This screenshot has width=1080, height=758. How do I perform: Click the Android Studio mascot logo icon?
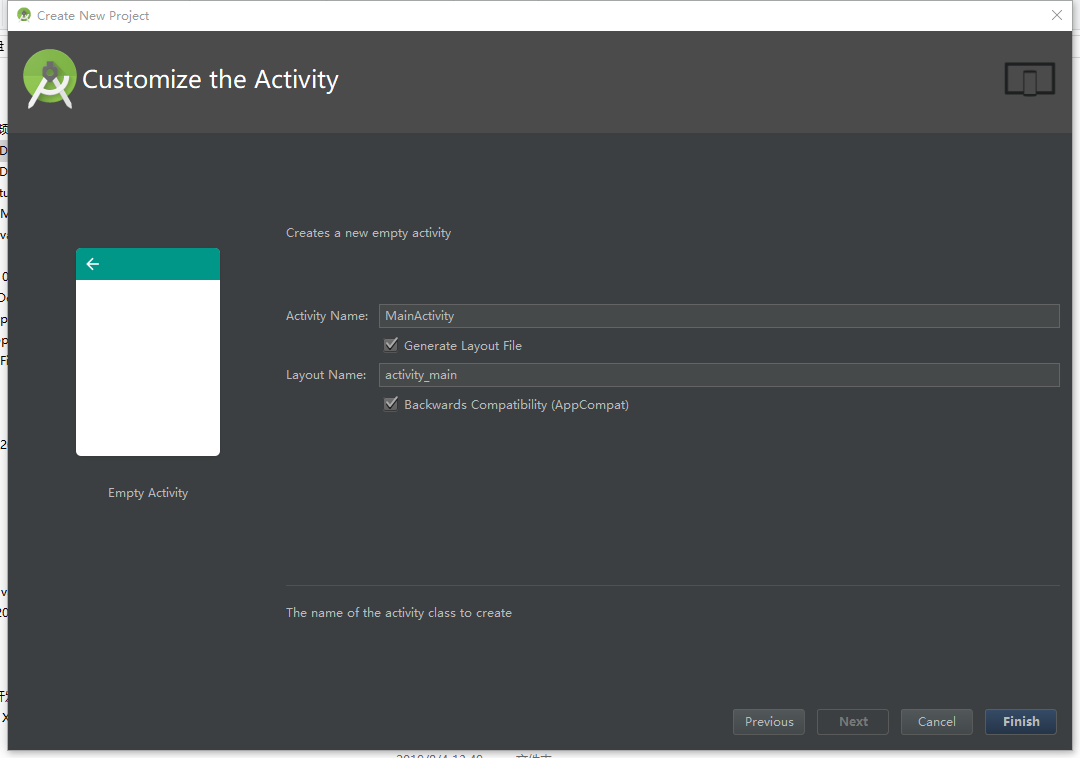click(x=49, y=78)
